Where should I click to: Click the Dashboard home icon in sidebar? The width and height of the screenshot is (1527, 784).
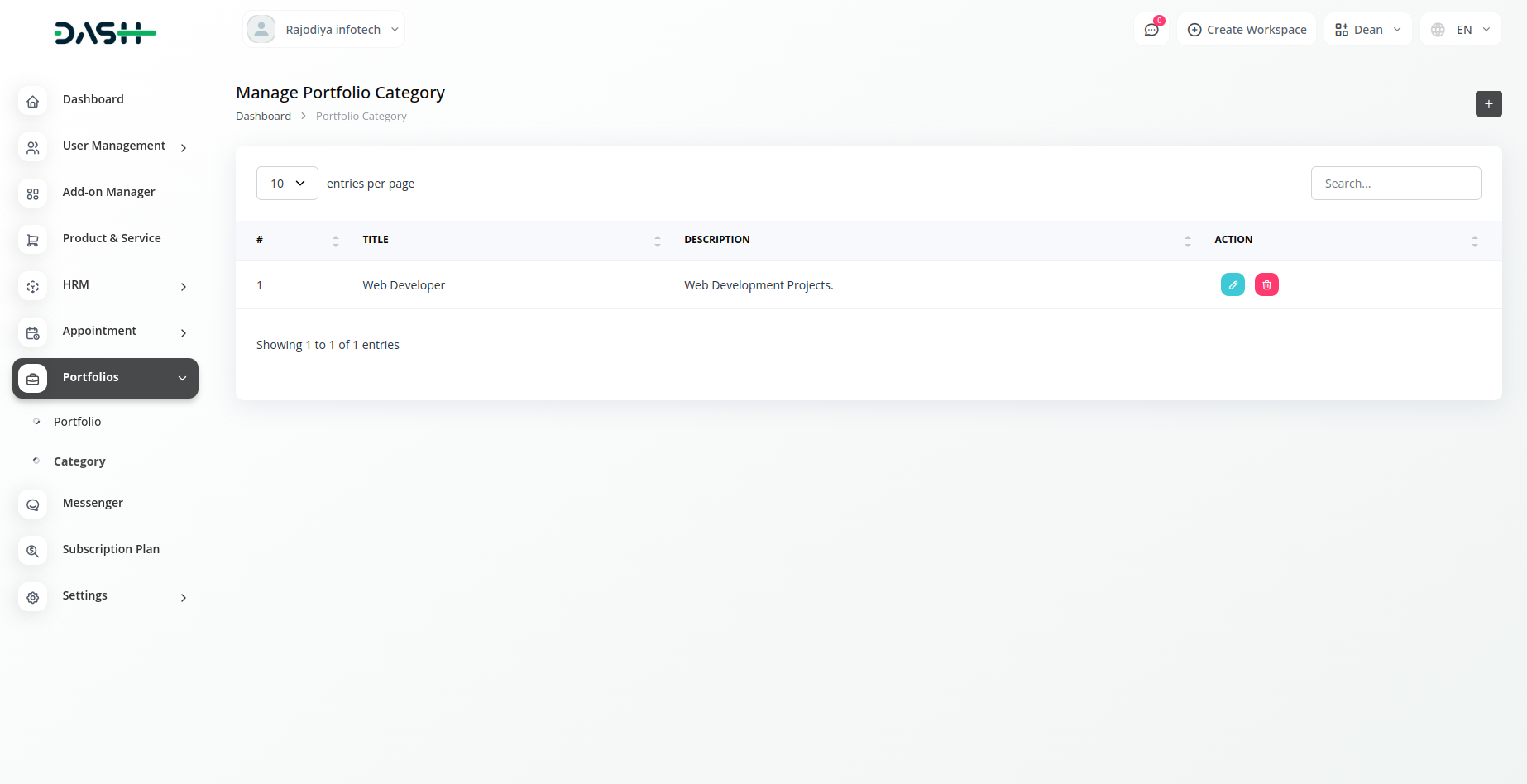(x=33, y=102)
